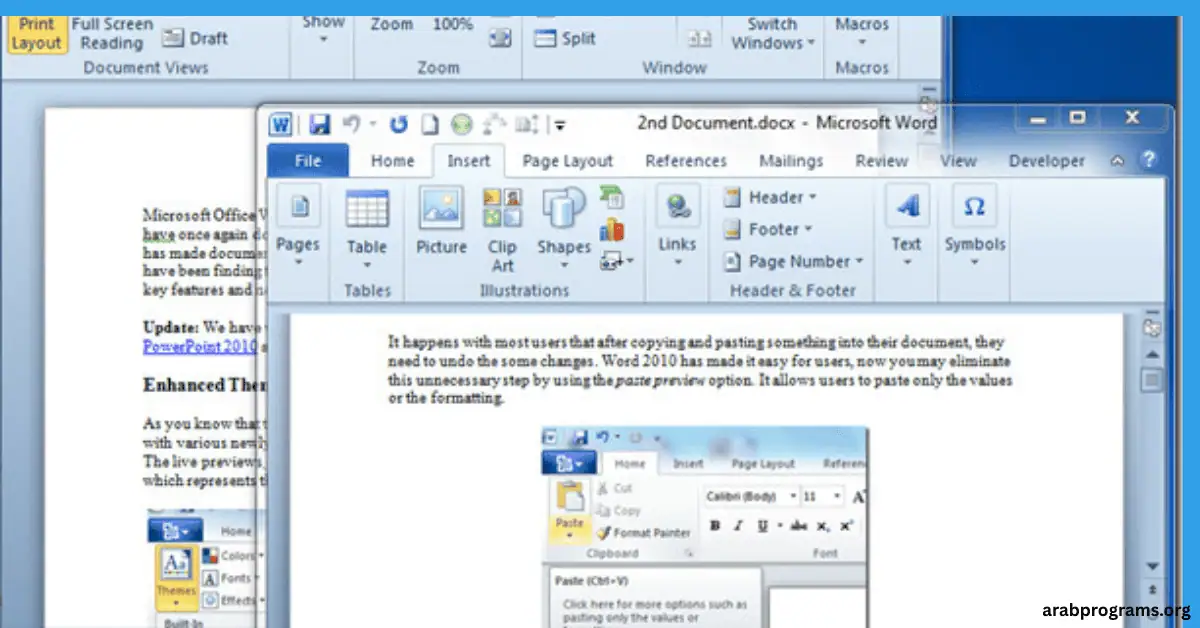Click the SmartArt icon in Illustrations group
This screenshot has width=1200, height=628.
point(612,198)
